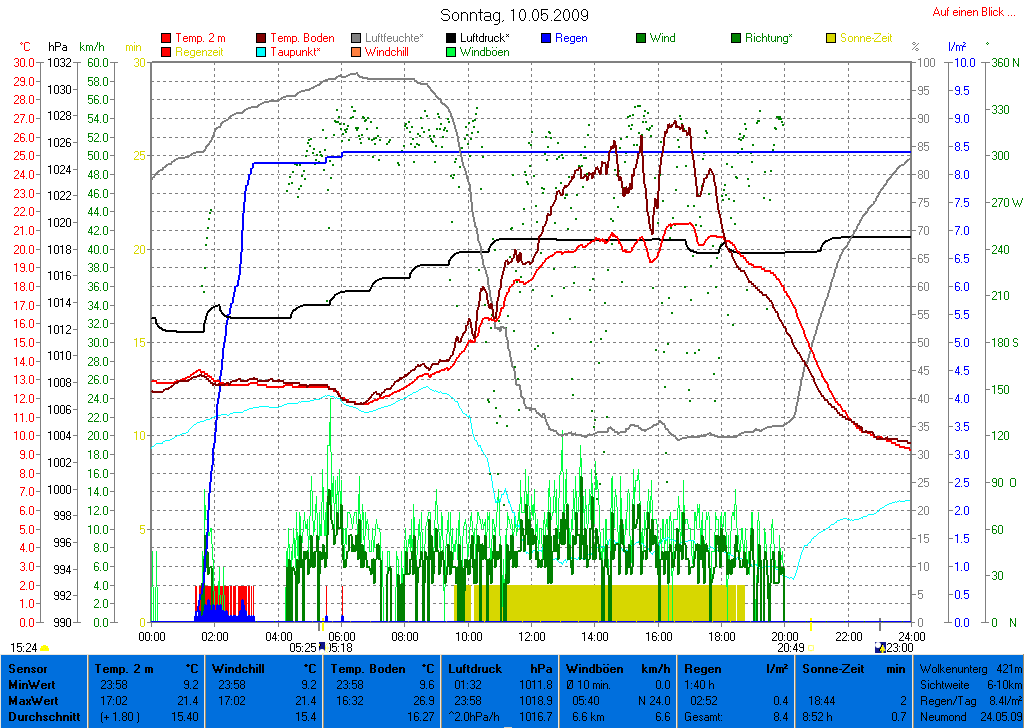Click the moonrise icon next to 23:00

point(879,647)
